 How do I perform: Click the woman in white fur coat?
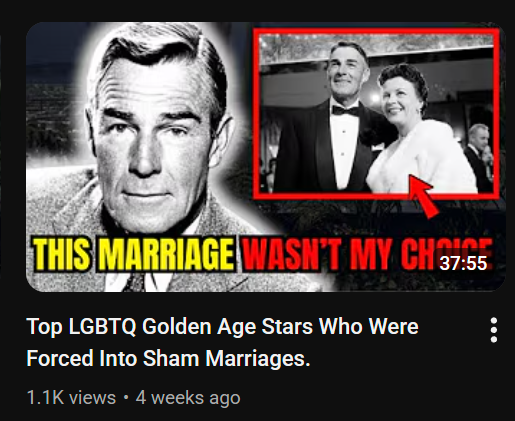417,133
